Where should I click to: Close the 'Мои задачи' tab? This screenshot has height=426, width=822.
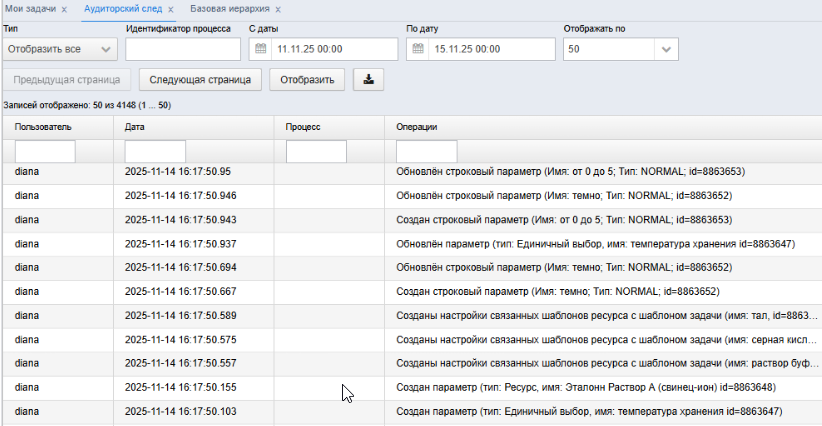click(64, 9)
